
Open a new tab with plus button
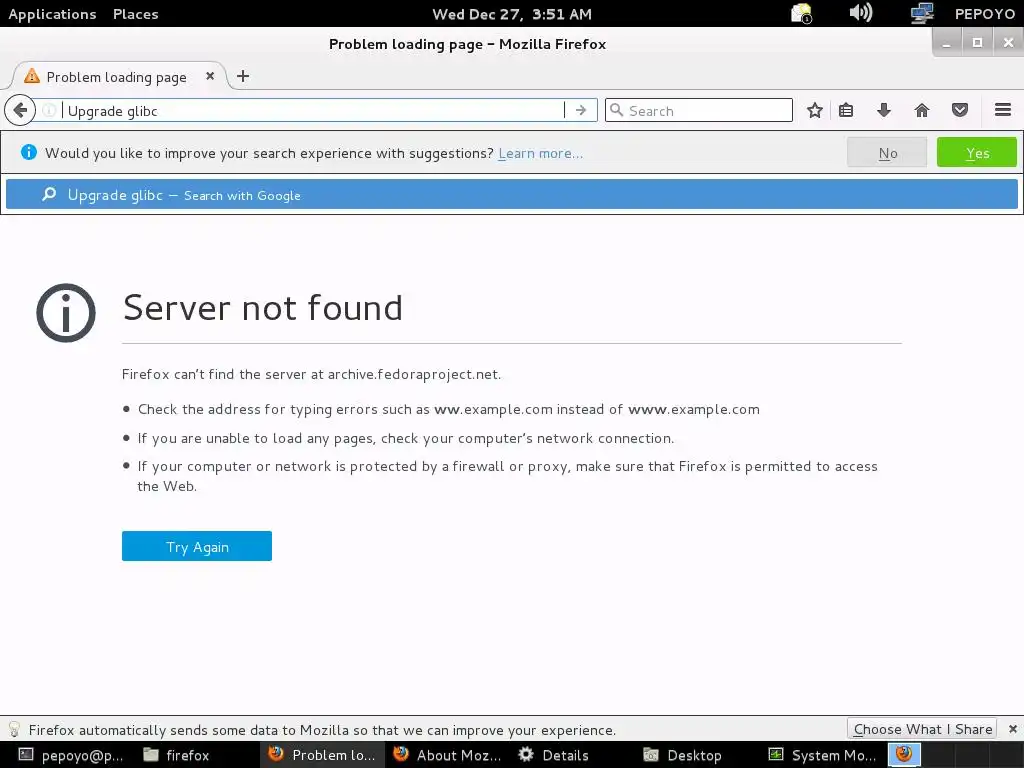click(243, 76)
